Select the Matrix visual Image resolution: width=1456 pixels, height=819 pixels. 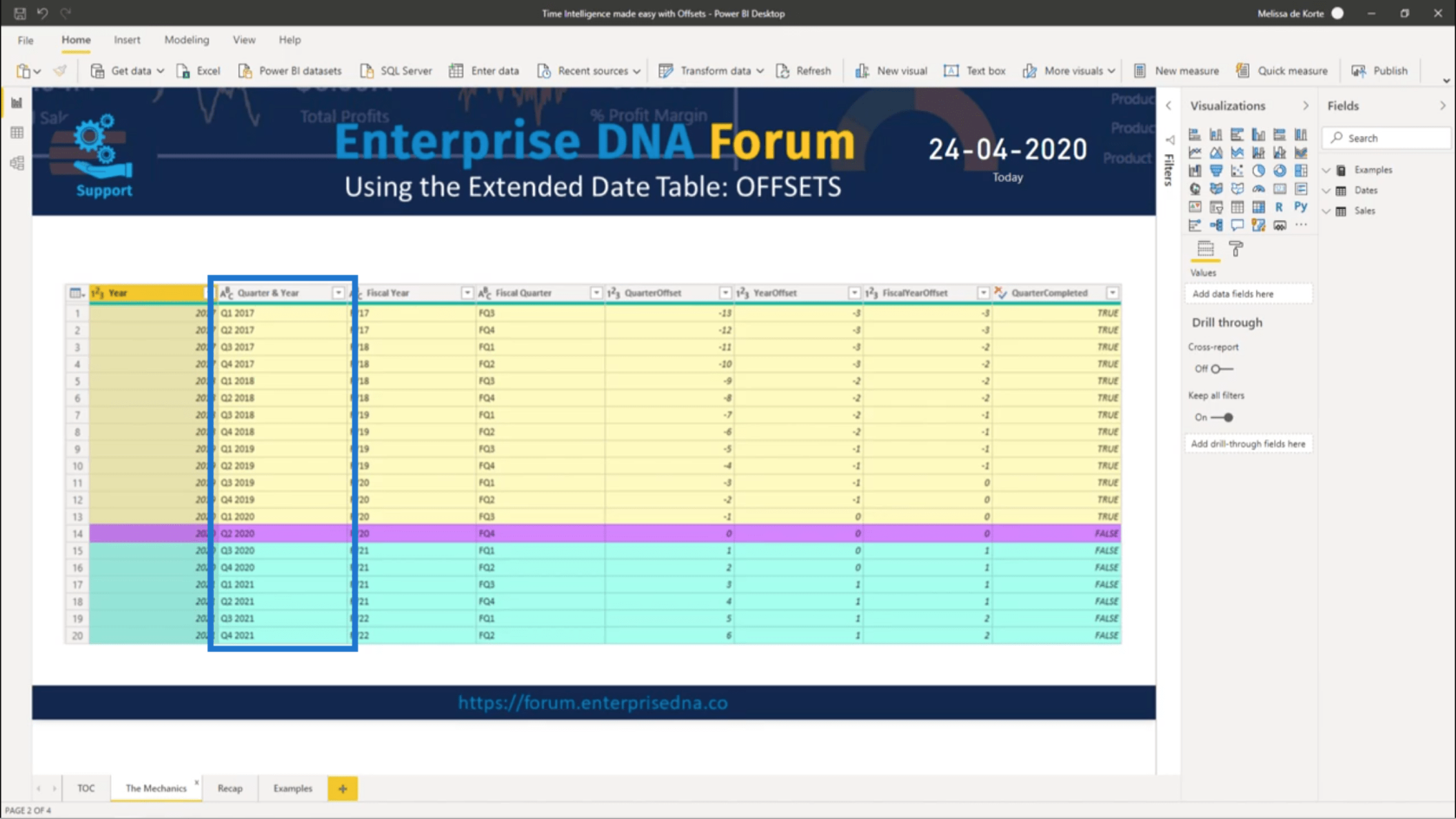click(1258, 207)
